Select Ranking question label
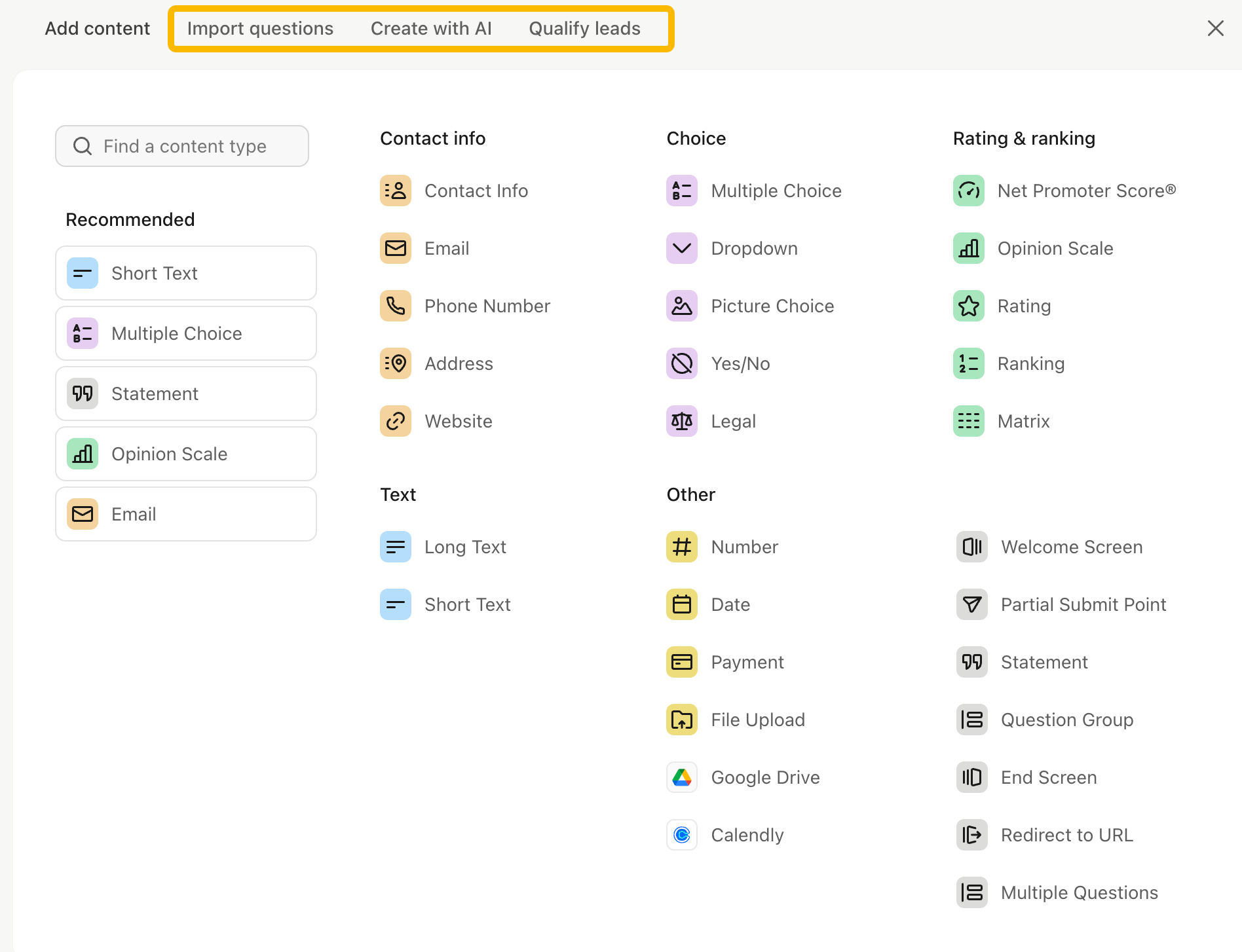 [1030, 363]
